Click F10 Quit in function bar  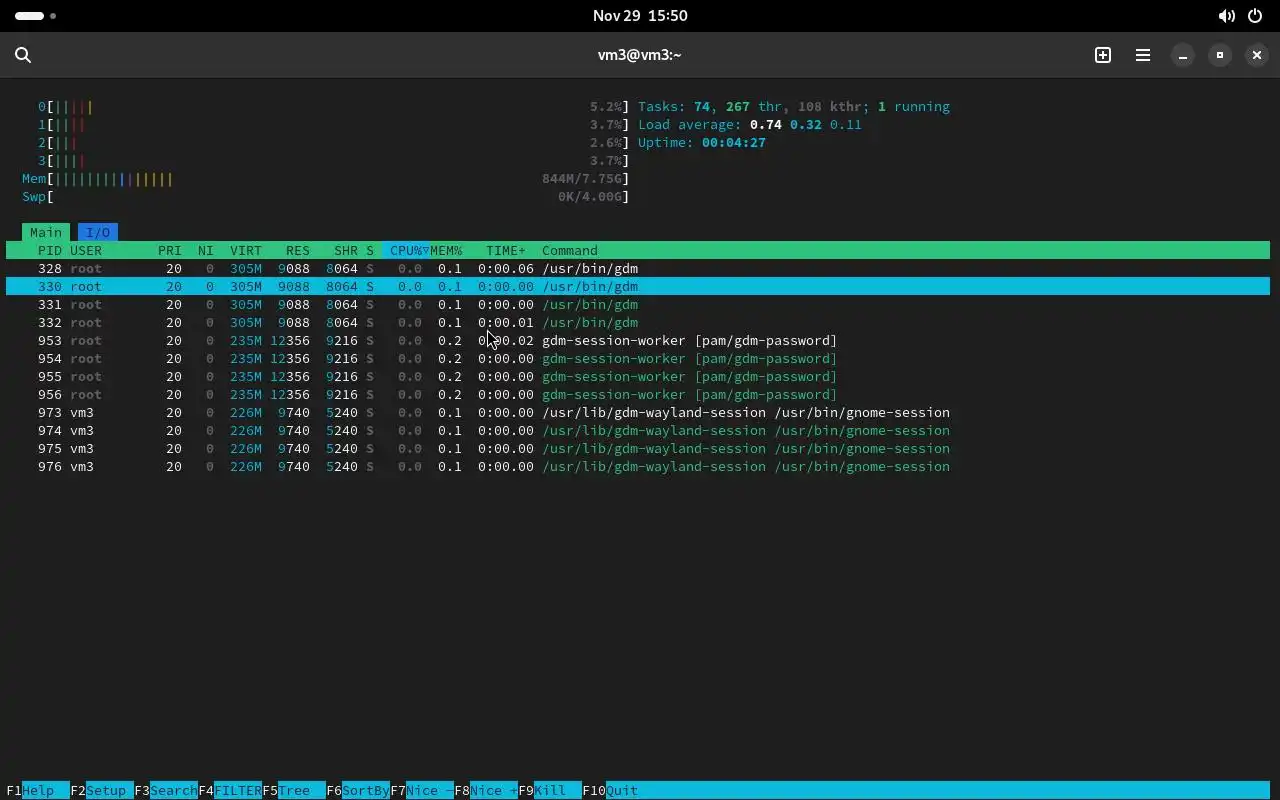coord(610,790)
